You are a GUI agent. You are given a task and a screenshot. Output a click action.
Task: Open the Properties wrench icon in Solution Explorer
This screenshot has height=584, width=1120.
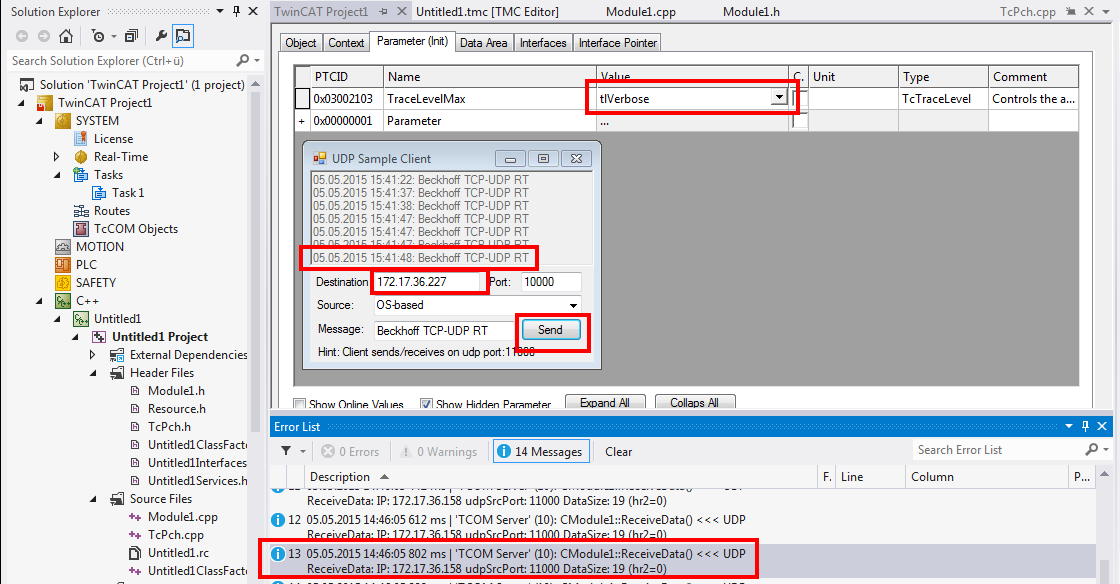[161, 36]
